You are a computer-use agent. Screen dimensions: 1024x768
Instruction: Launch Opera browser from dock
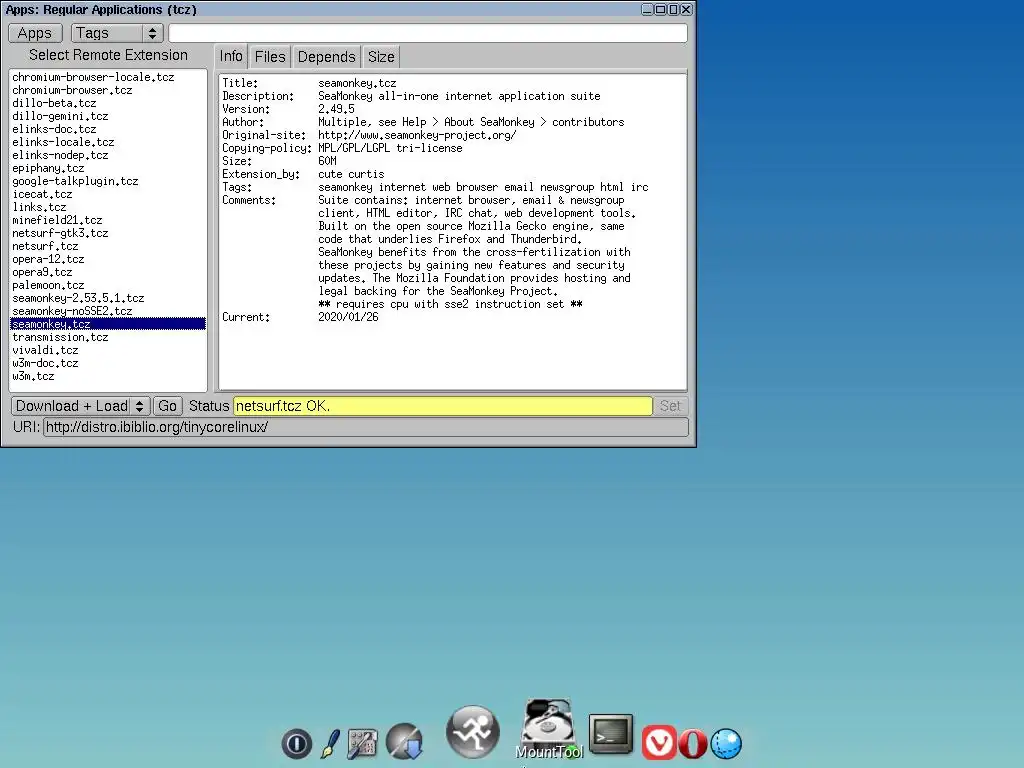(693, 743)
